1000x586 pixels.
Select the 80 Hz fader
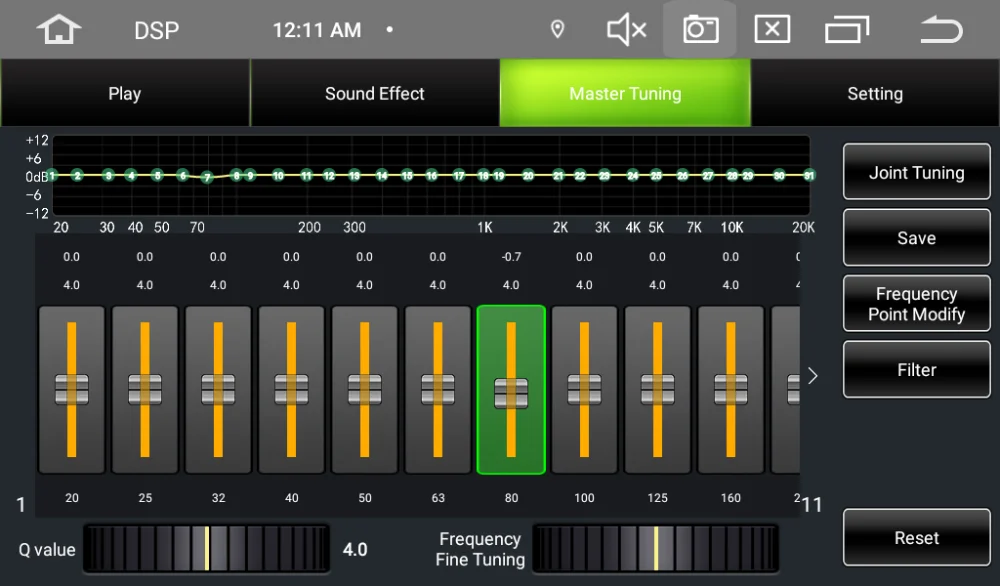(511, 390)
